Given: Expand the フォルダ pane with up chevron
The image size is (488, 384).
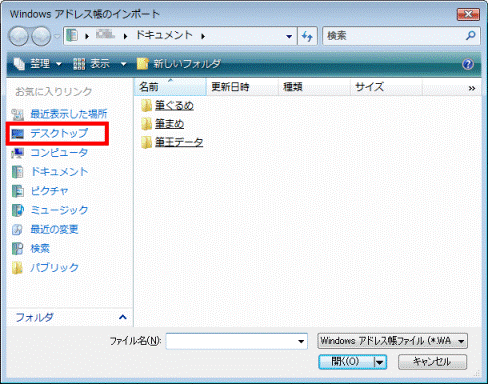Looking at the screenshot, I should click(123, 317).
